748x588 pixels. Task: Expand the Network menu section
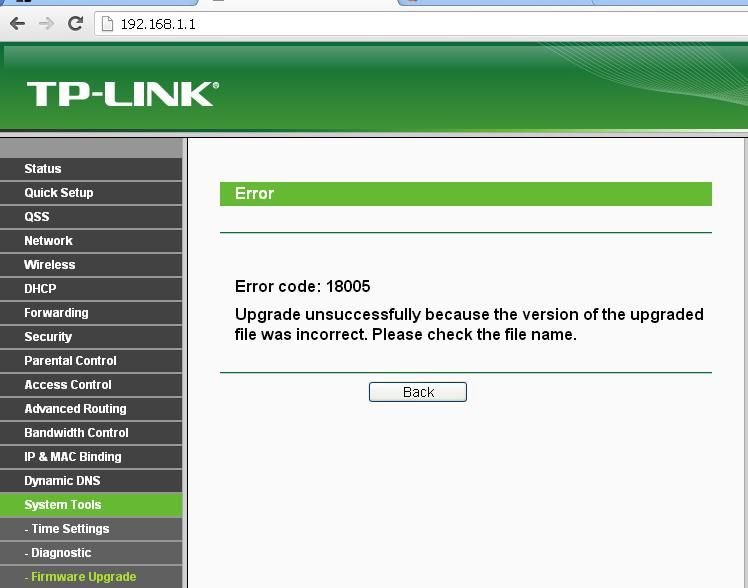(49, 241)
